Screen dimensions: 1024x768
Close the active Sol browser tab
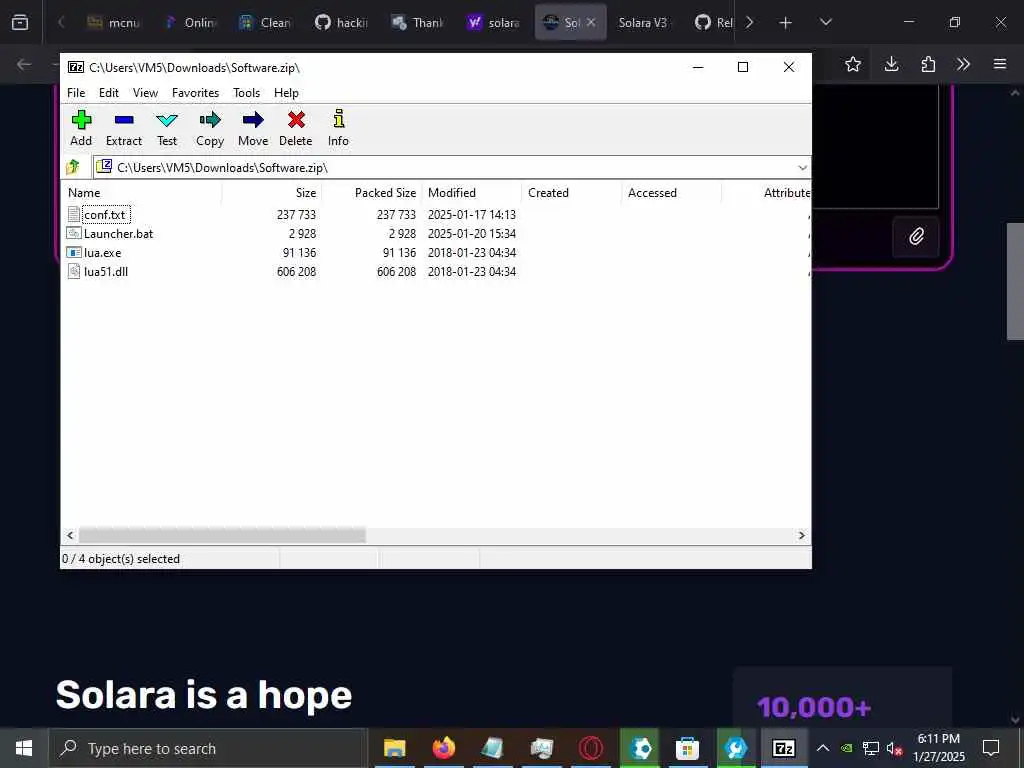click(590, 22)
